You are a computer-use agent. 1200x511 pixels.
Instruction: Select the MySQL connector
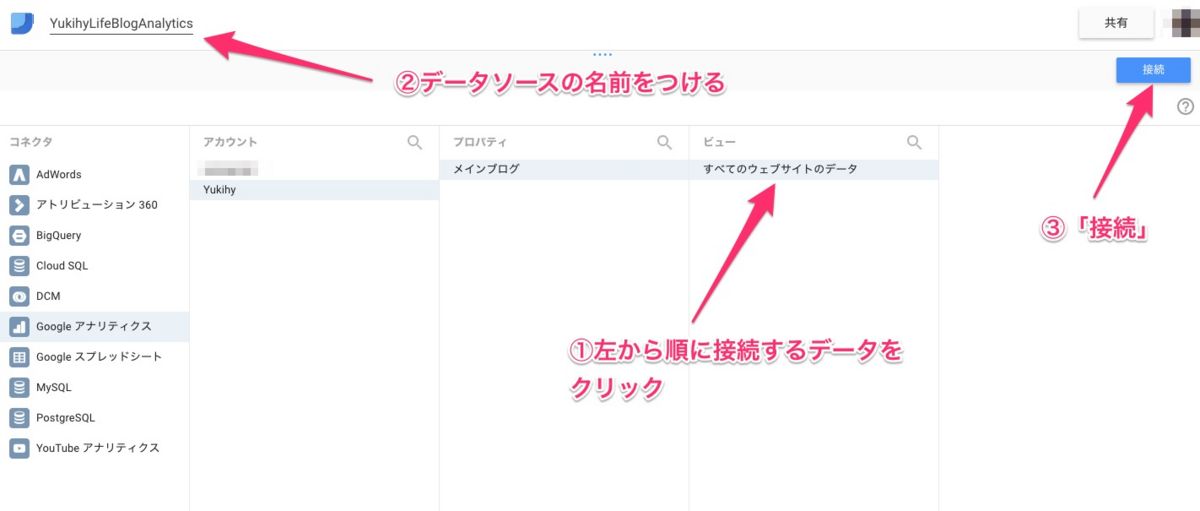(x=94, y=387)
